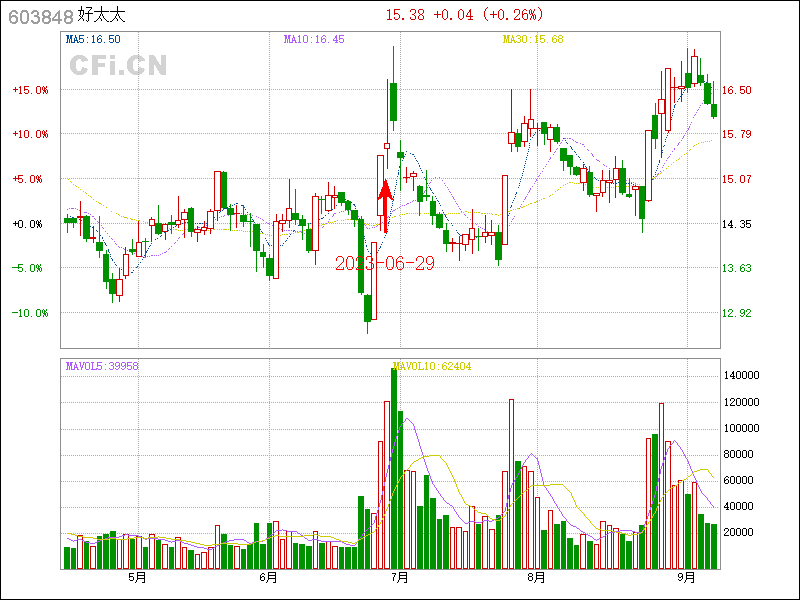
Task: Click the +15.0% percent axis label
Action: point(30,90)
